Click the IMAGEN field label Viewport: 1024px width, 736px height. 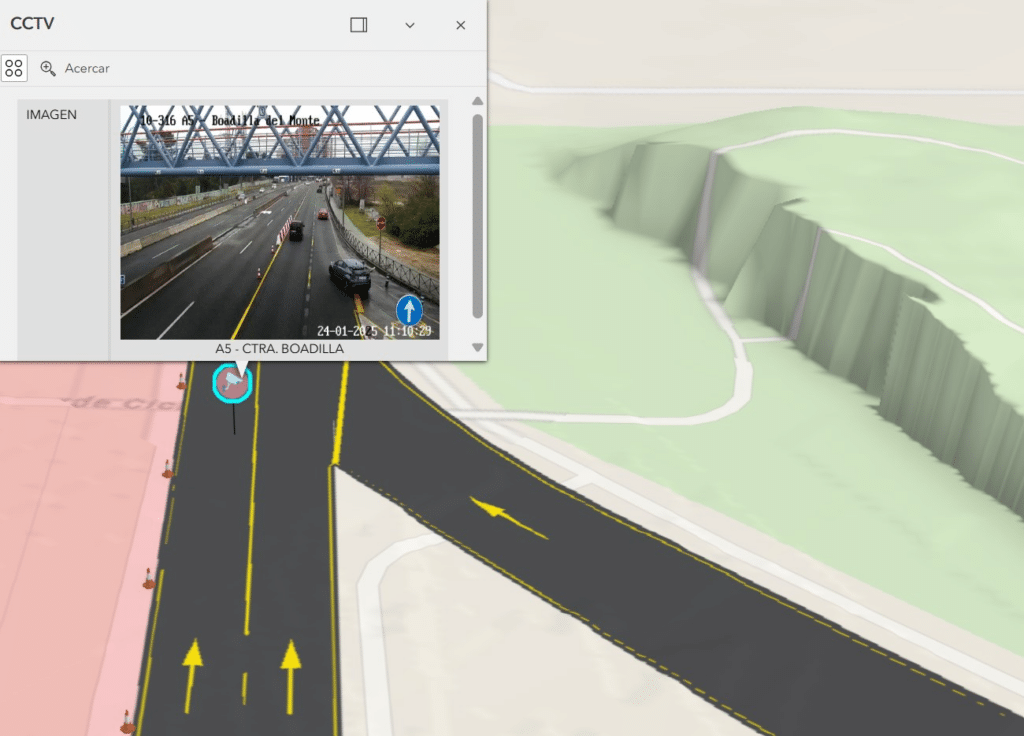click(51, 115)
